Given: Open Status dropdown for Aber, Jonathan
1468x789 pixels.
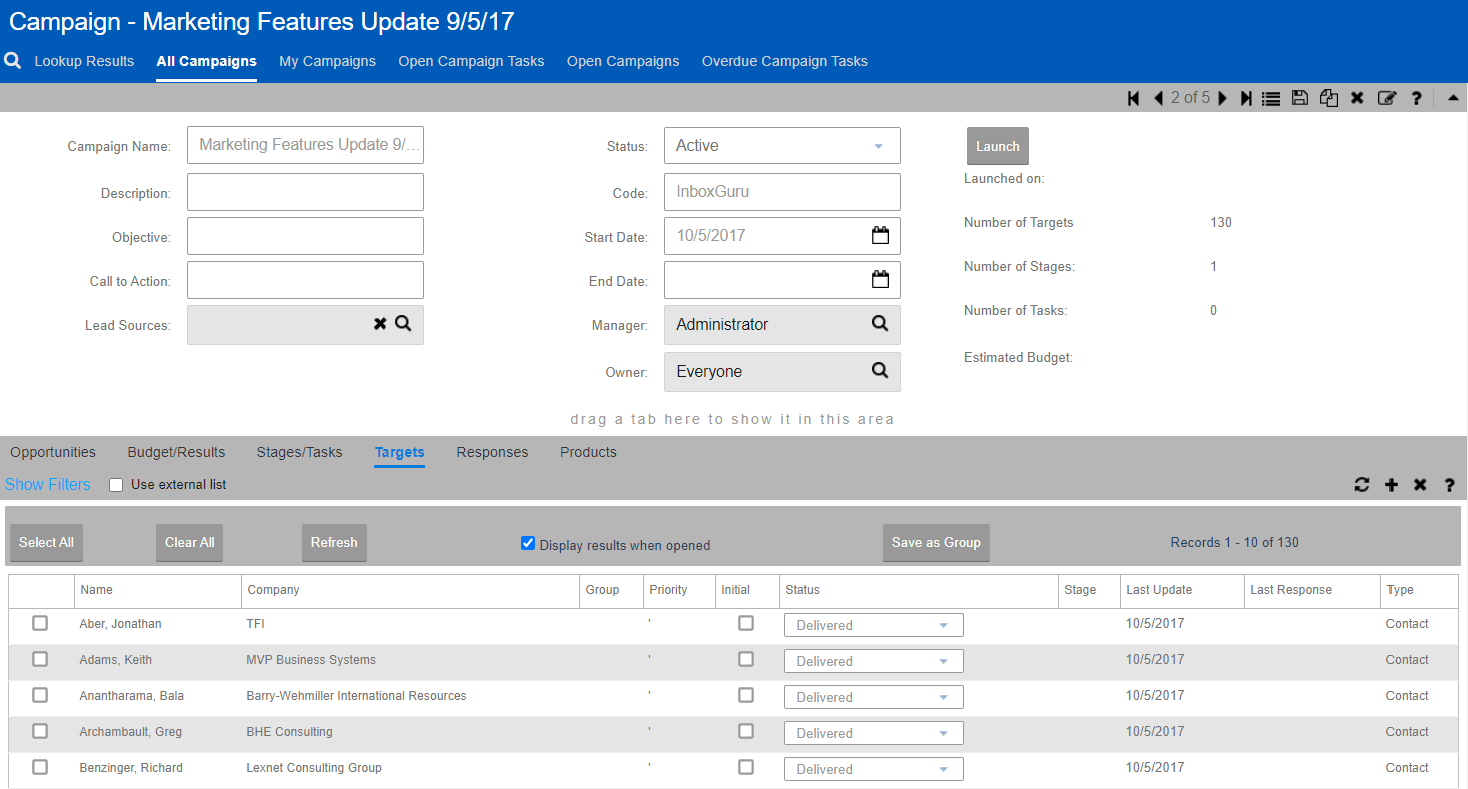Looking at the screenshot, I should click(874, 625).
